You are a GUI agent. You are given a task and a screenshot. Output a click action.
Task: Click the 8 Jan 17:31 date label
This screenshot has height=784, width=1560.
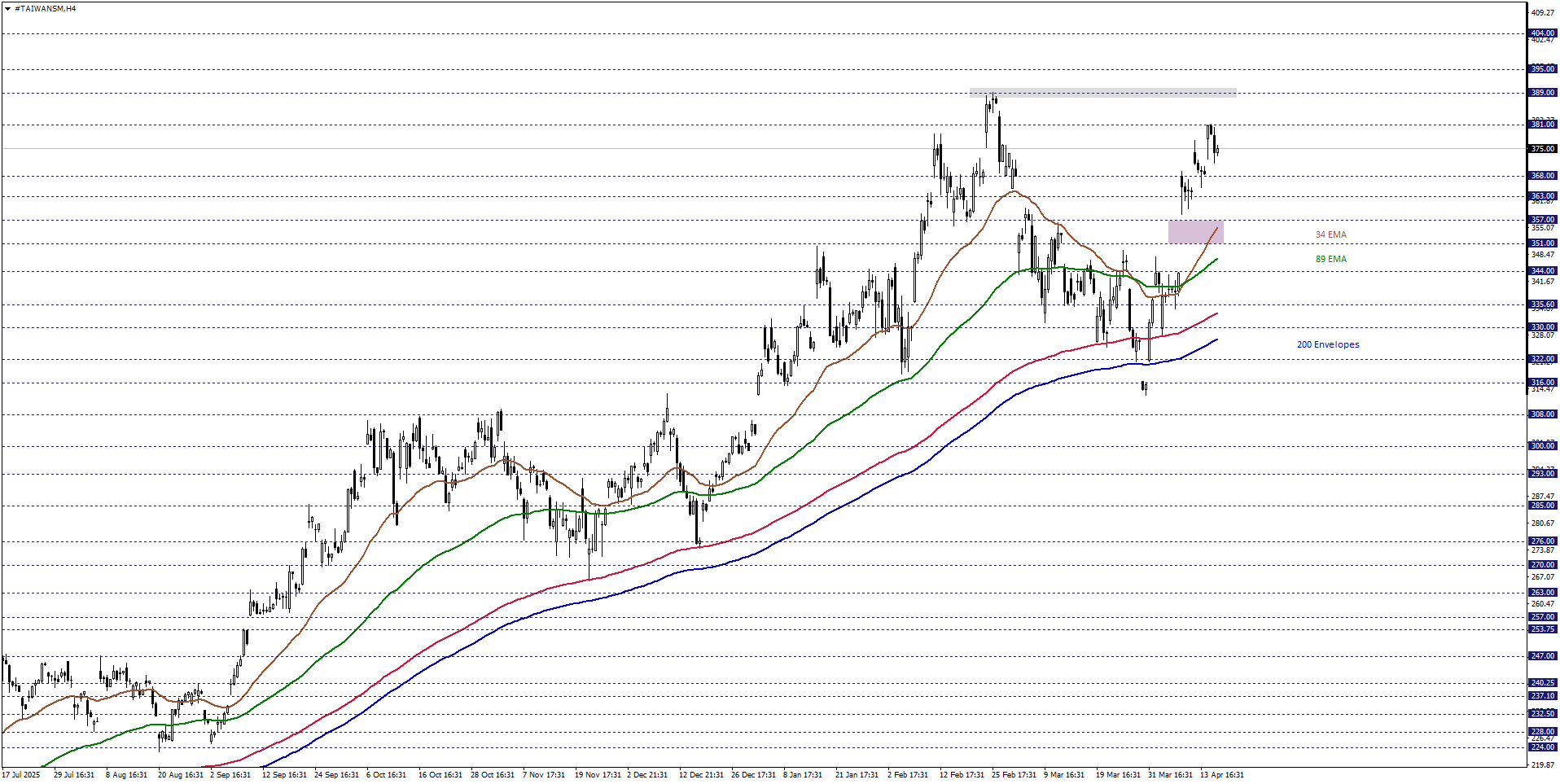(803, 774)
